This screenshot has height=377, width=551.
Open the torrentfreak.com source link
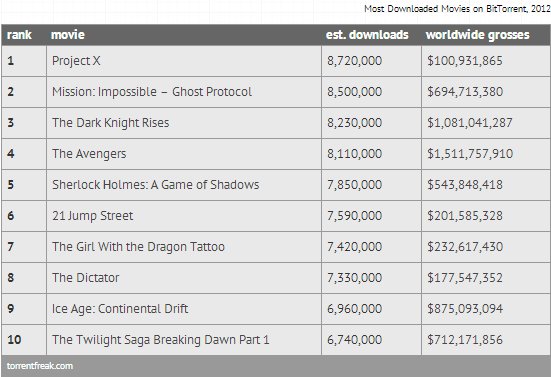point(40,366)
